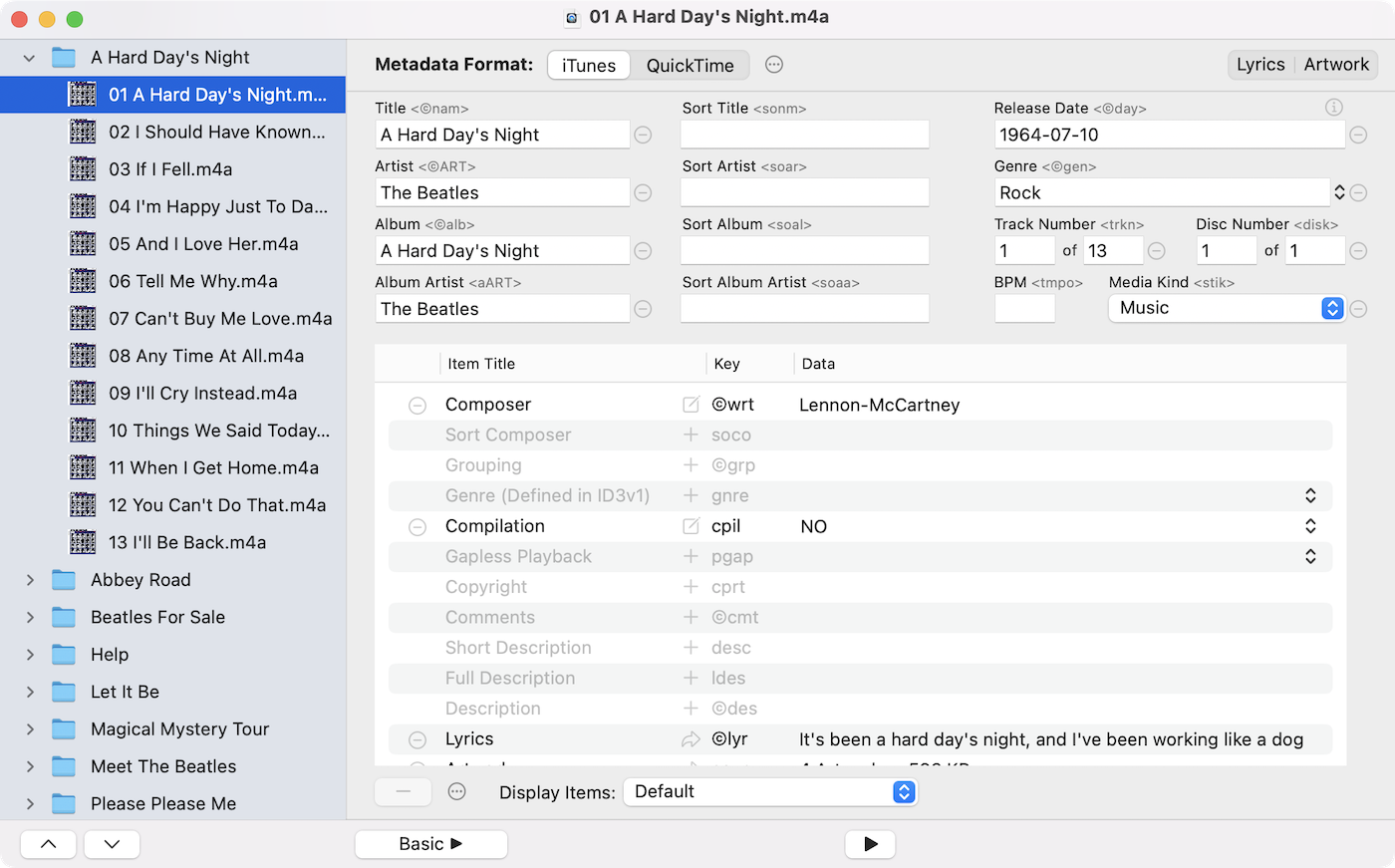Add the Copyright item with plus icon
This screenshot has height=868, width=1395.
691,587
